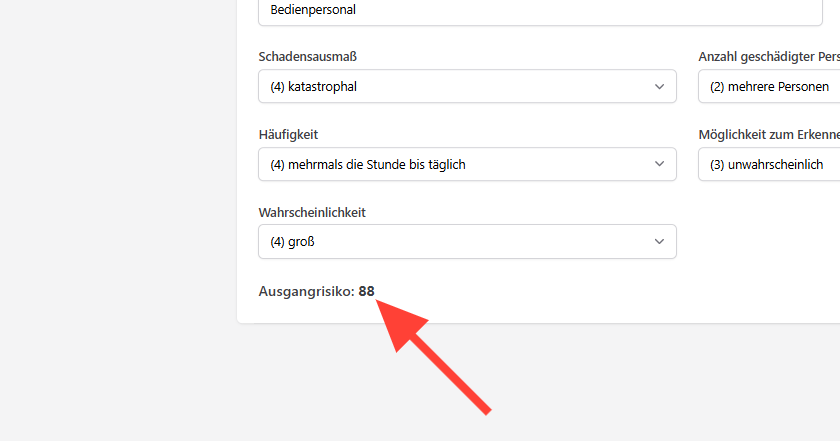Click the chevron icon in the Wahrscheinlichkeit field
This screenshot has height=441, width=840.
659,242
